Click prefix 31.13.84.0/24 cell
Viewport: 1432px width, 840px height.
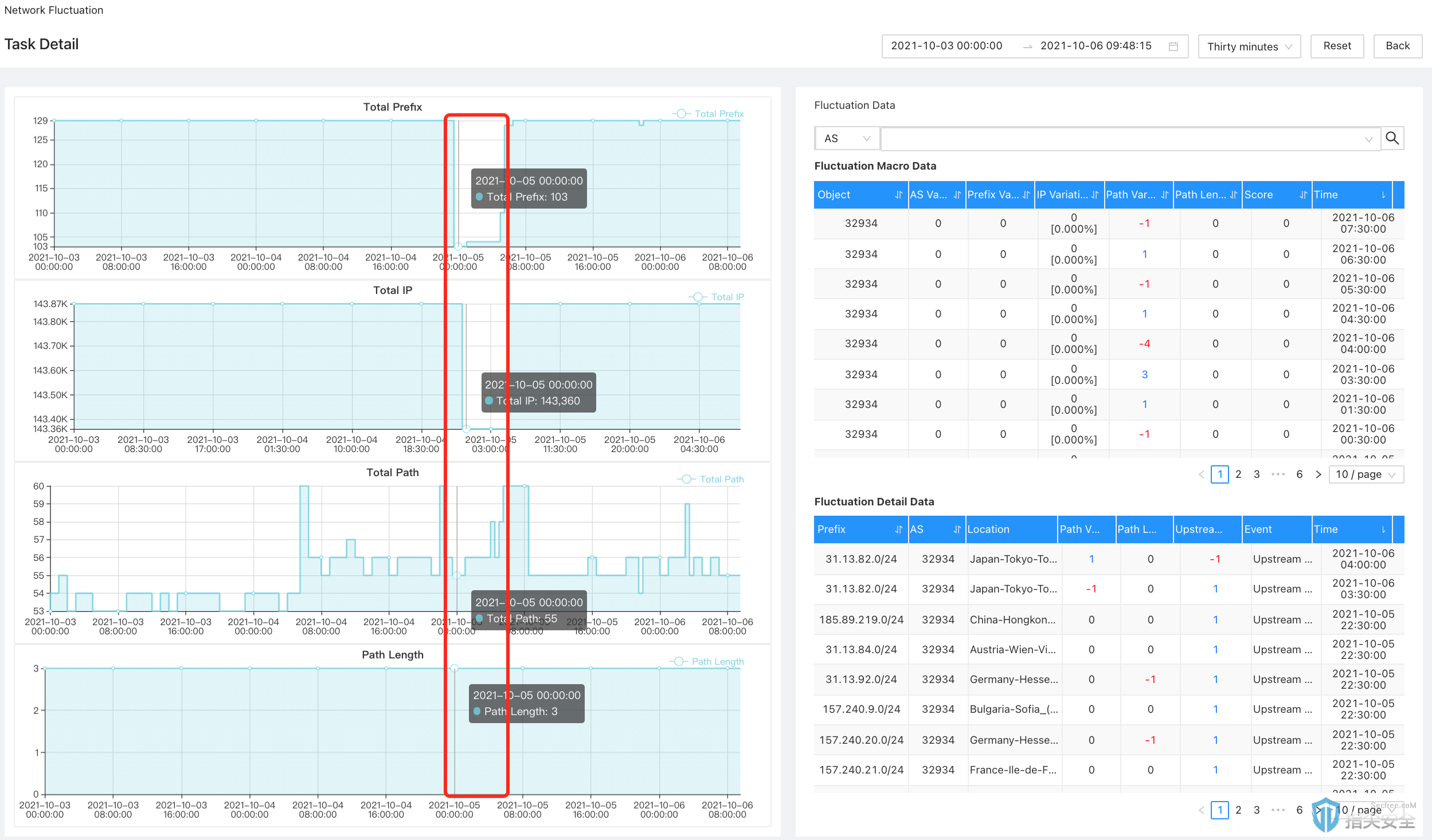click(861, 650)
